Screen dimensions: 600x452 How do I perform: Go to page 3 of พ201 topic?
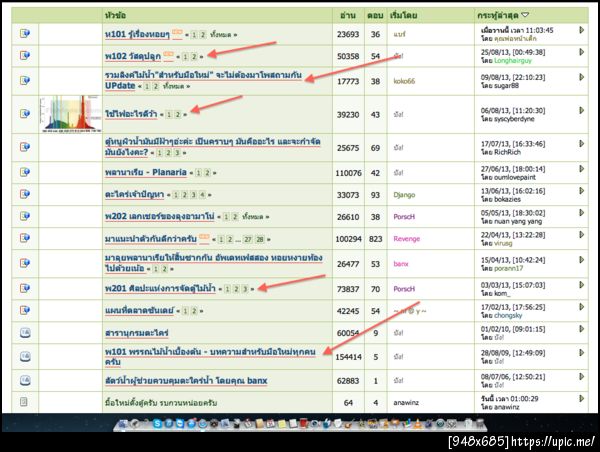point(245,289)
